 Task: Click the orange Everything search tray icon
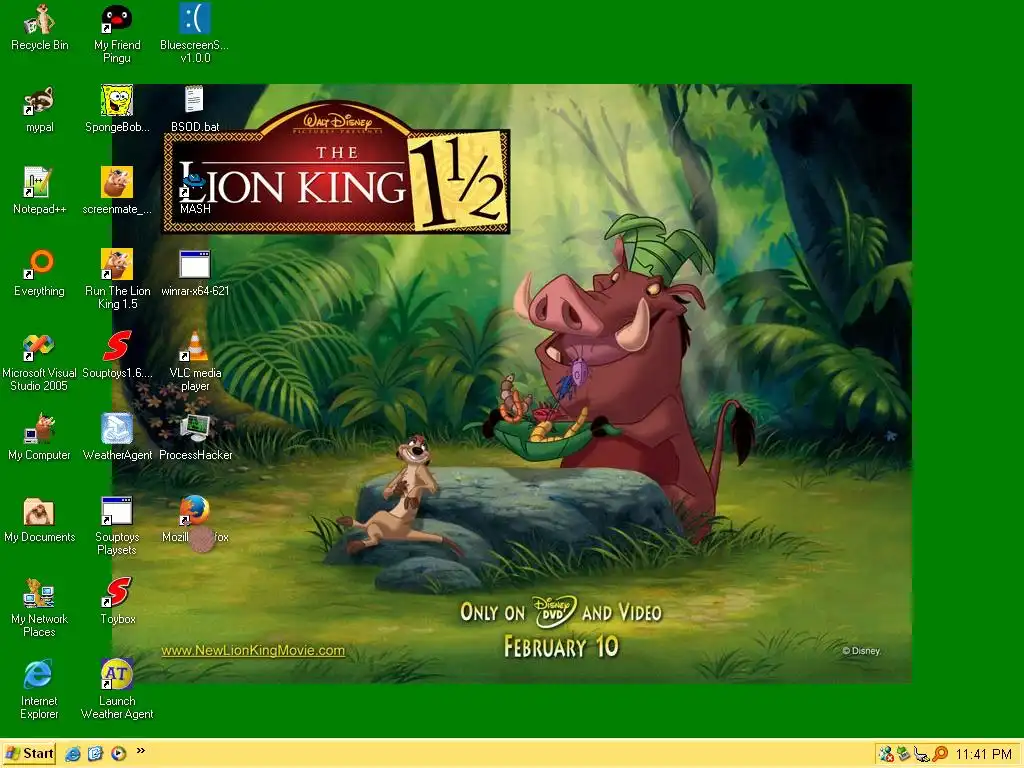pyautogui.click(x=940, y=754)
